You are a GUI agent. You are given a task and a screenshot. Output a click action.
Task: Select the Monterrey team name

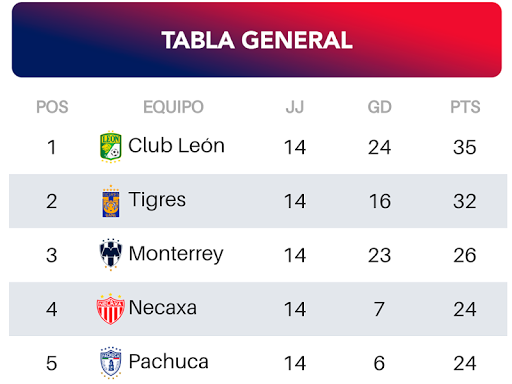176,255
